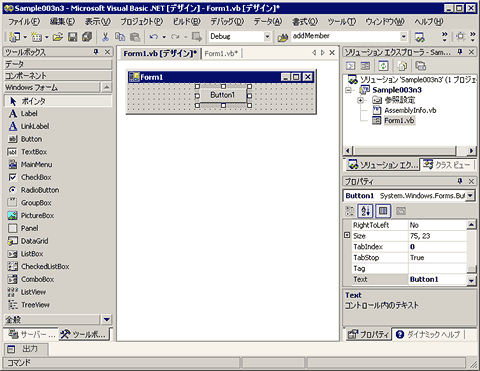480x371 pixels.
Task: Click the Refresh icon in Solution Explorer
Action: 383,66
